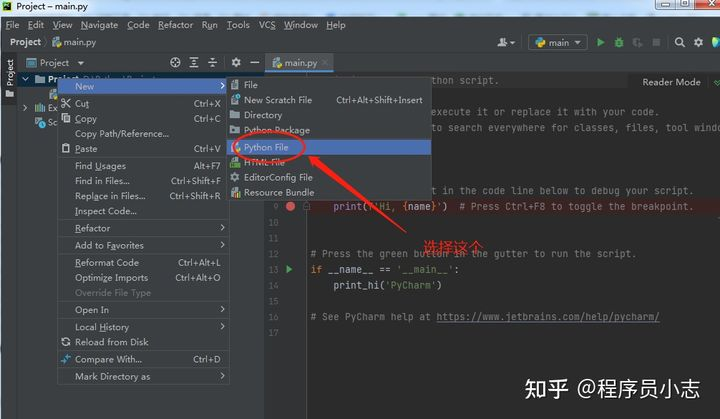Click the Compare With icon
The height and width of the screenshot is (419, 720).
66,359
